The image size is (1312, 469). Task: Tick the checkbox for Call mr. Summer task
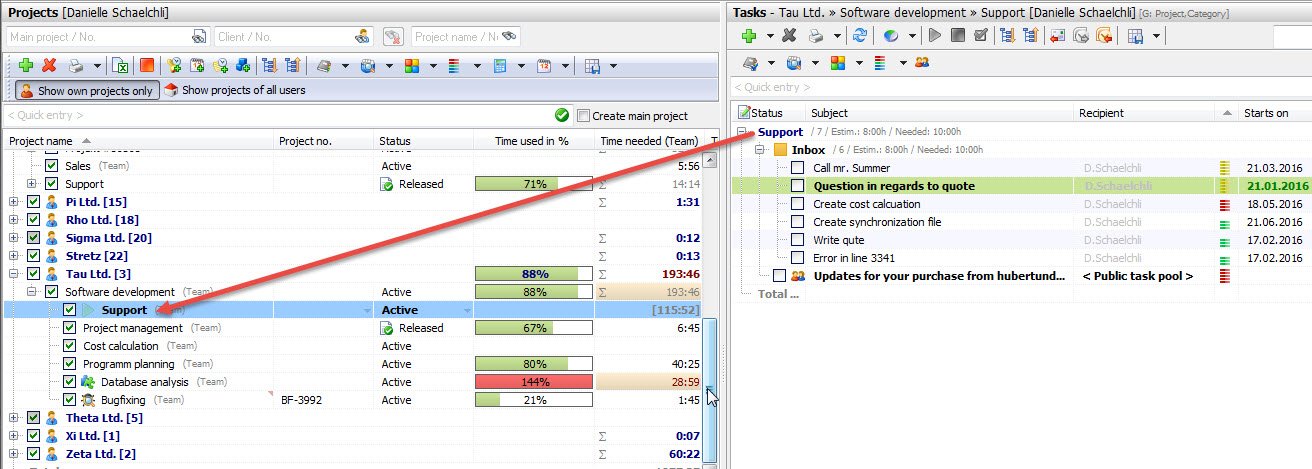point(797,168)
